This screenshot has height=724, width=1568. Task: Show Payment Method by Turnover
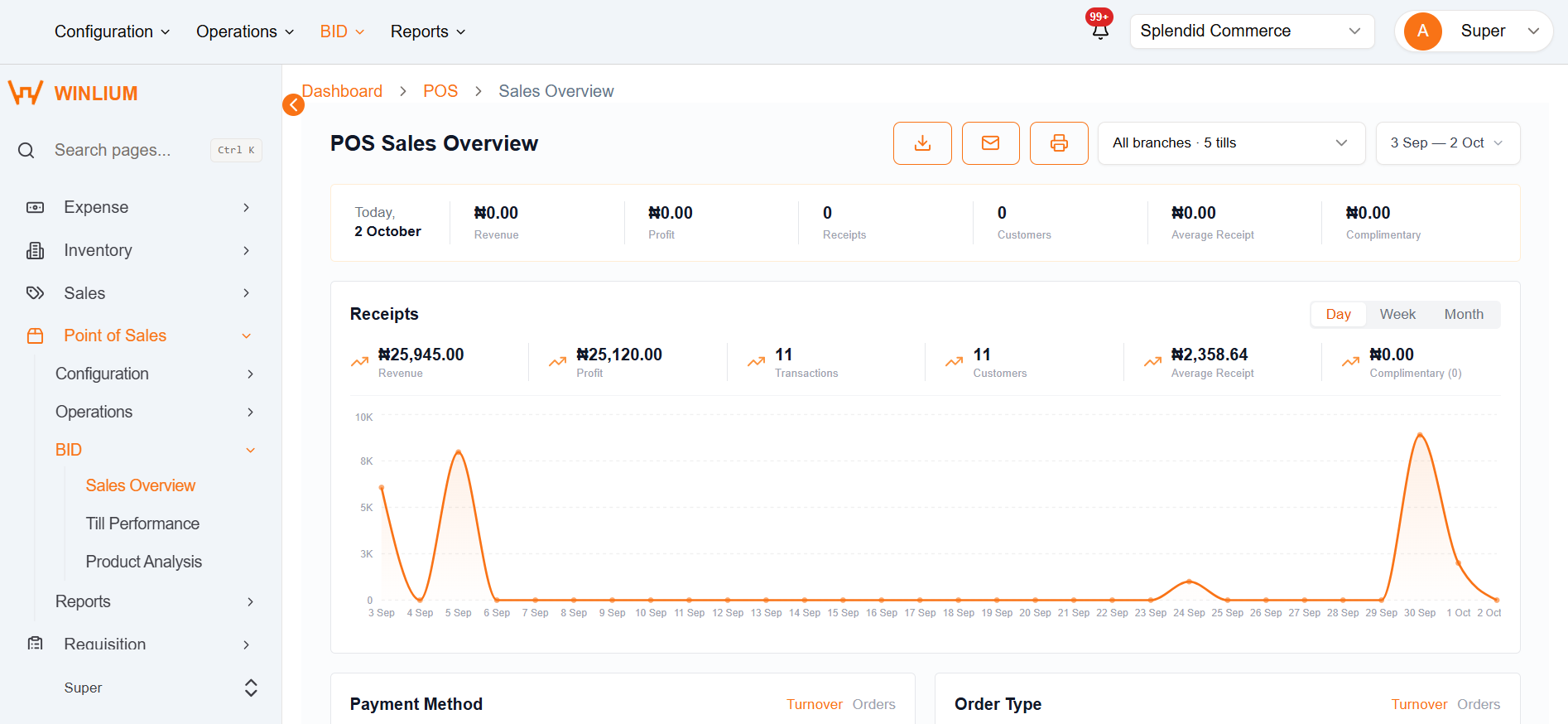click(814, 704)
